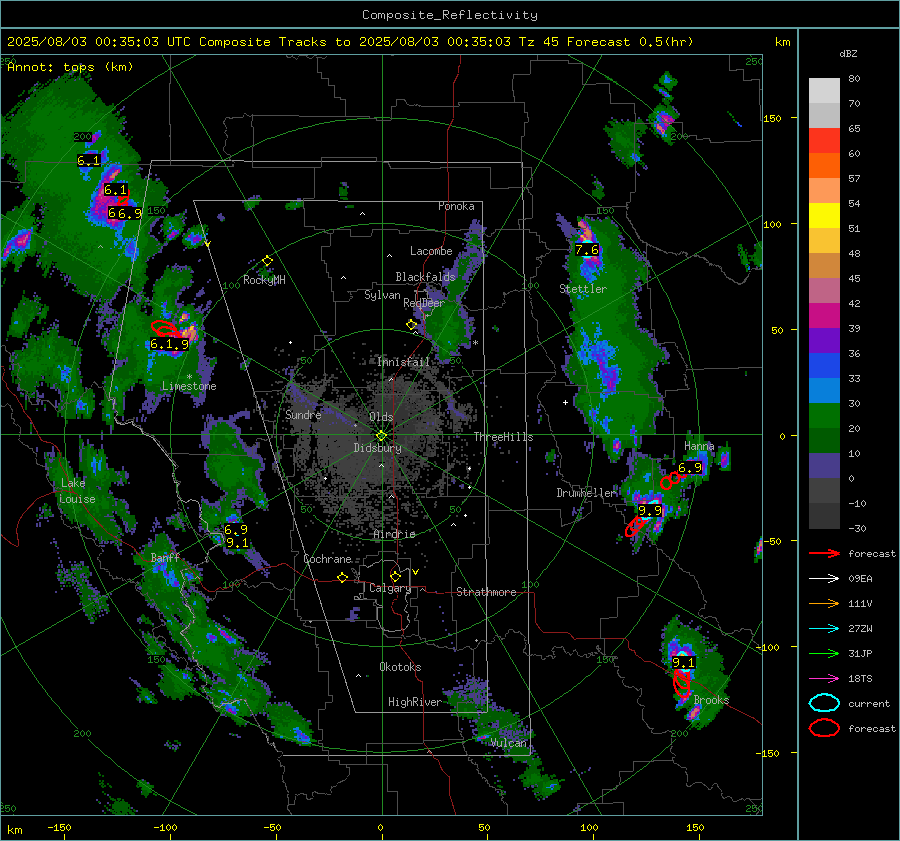
Task: Click the red forecast ellipse above Brooks
Action: [x=682, y=683]
